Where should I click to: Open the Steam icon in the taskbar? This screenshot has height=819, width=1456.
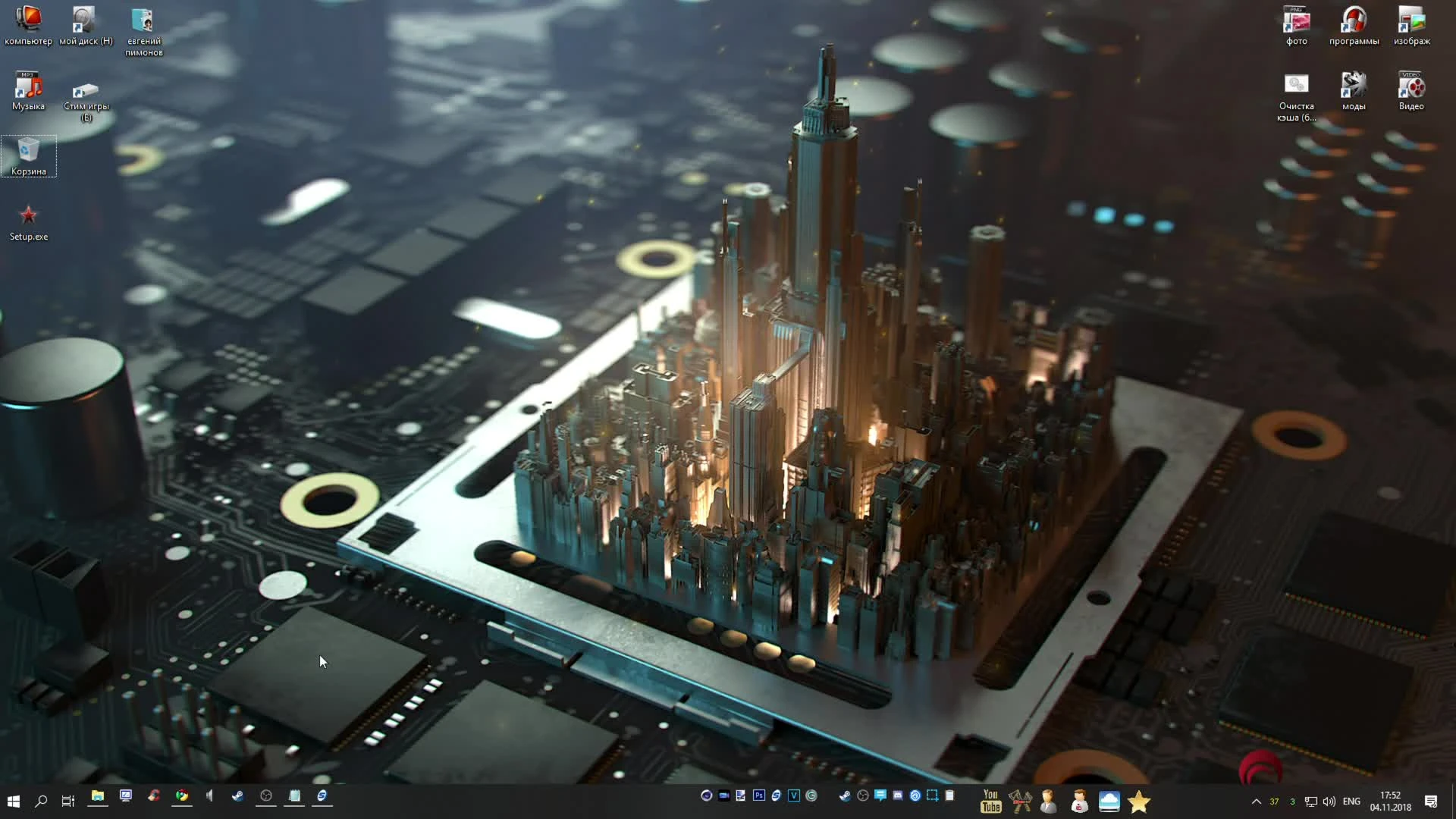[237, 796]
